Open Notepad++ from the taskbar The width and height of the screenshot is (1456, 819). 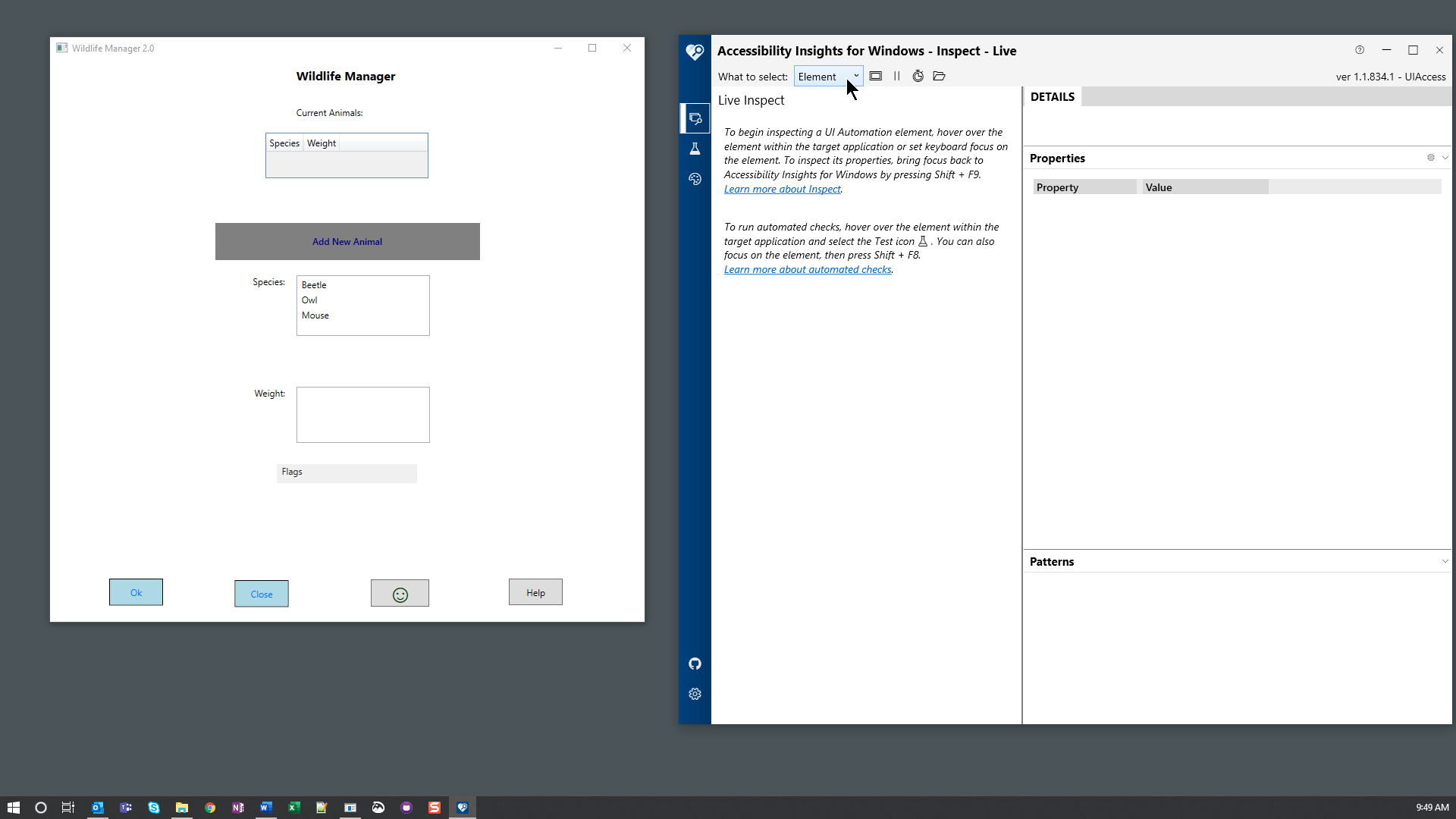click(x=322, y=808)
